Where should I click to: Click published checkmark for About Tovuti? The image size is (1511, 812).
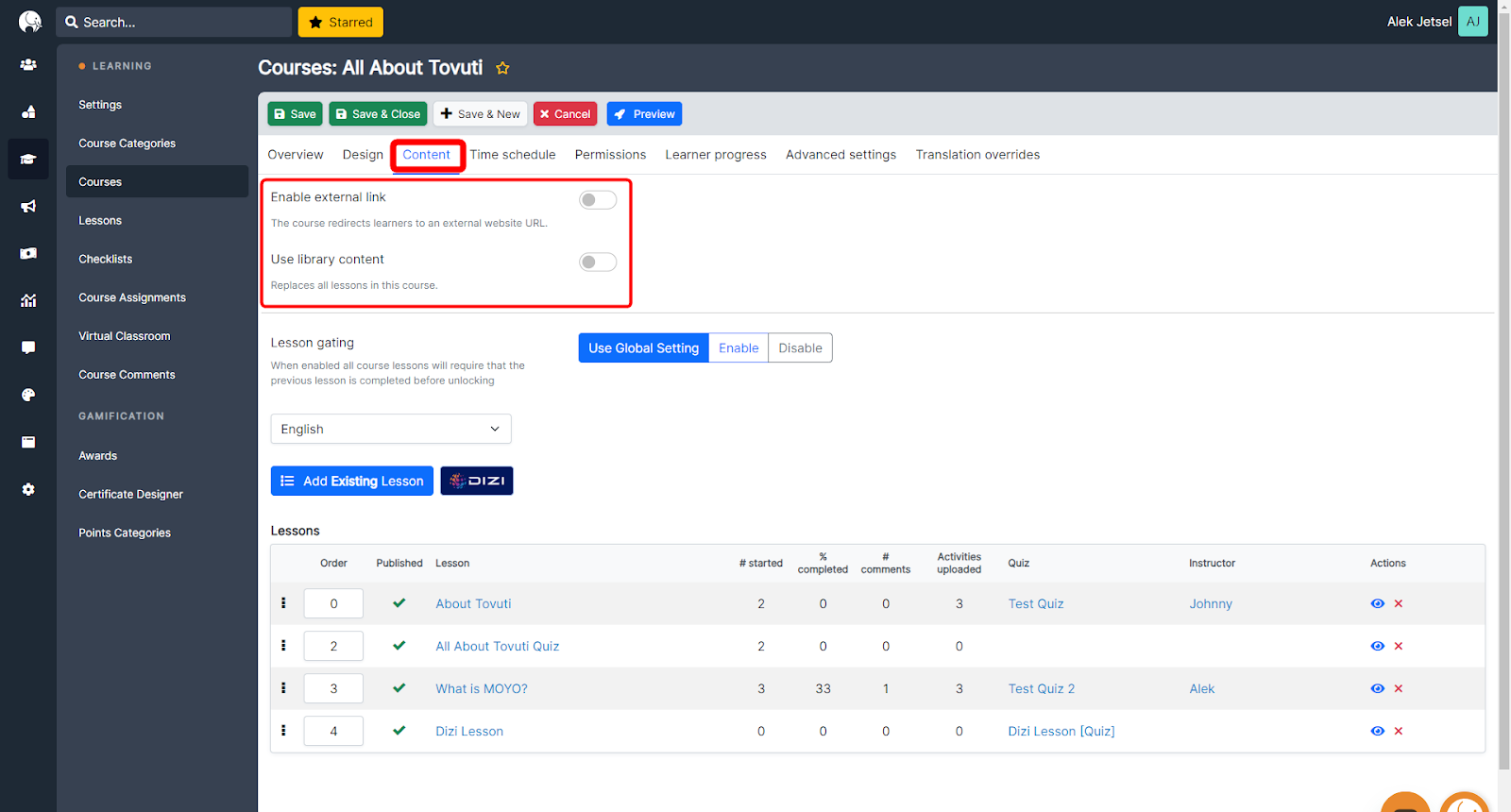tap(399, 603)
